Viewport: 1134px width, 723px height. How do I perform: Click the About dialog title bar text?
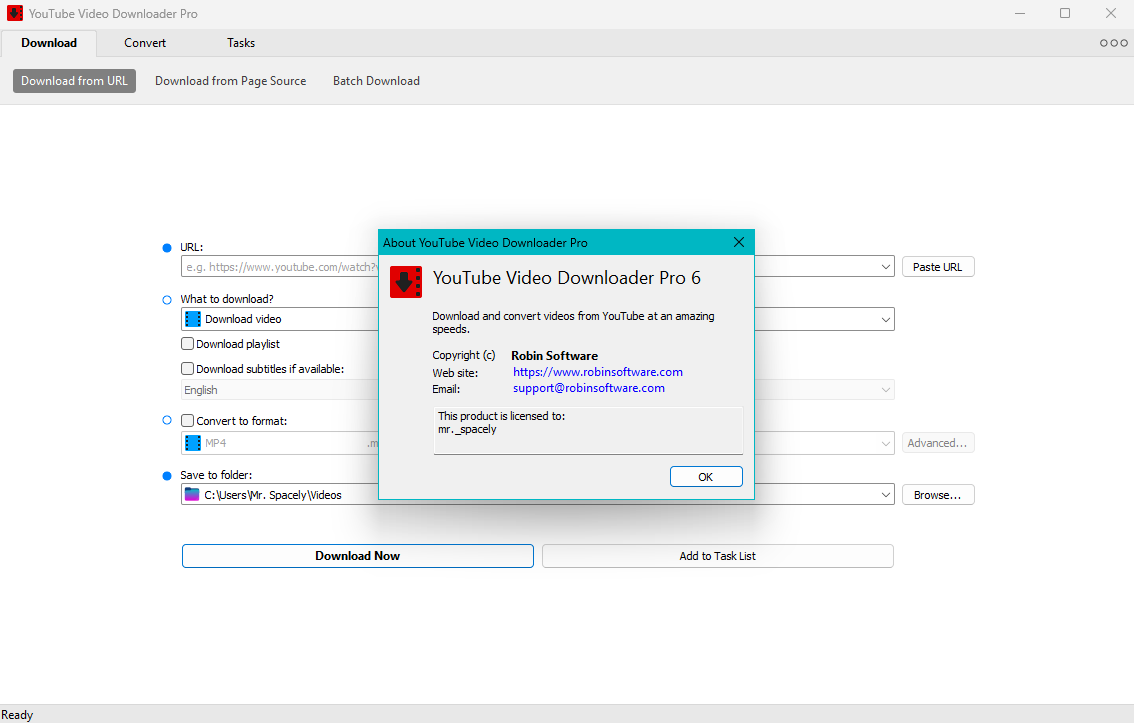[x=485, y=243]
